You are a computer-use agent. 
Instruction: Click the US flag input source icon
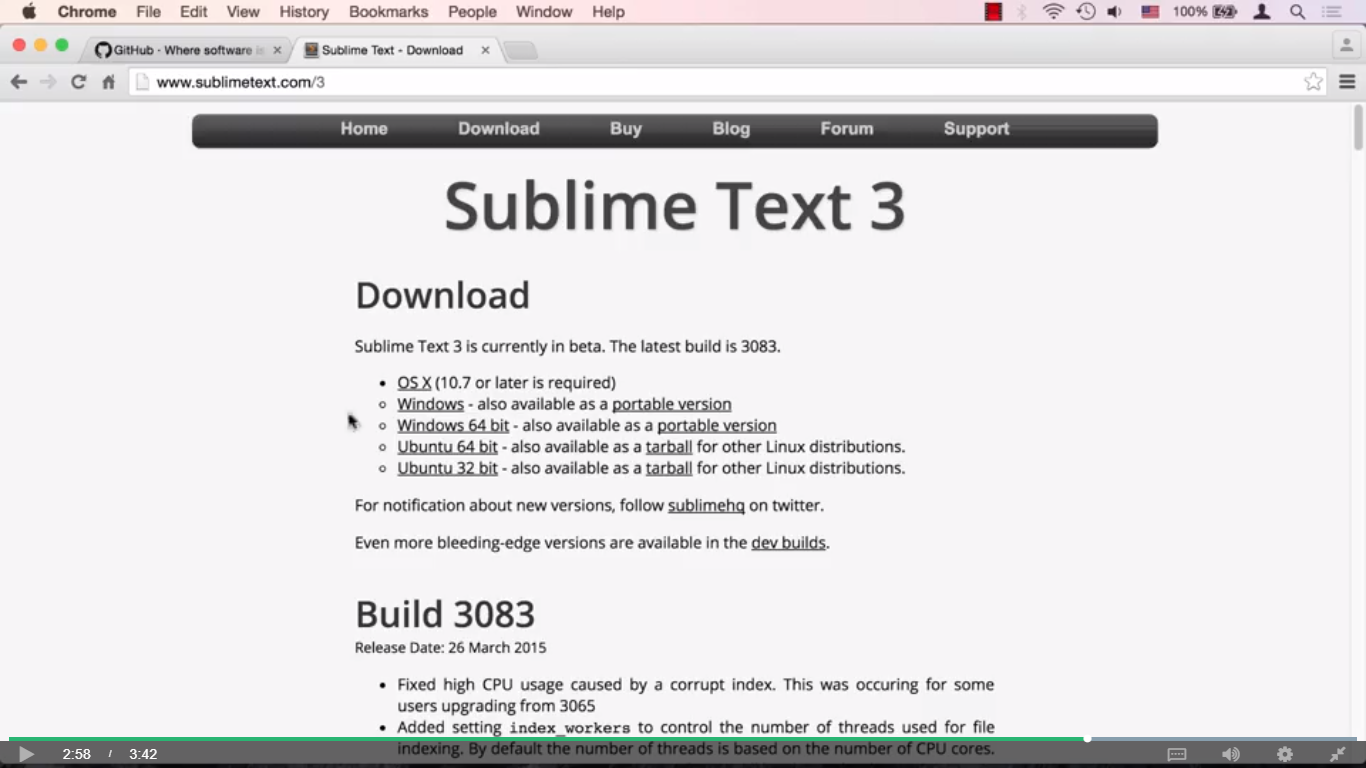[1150, 12]
